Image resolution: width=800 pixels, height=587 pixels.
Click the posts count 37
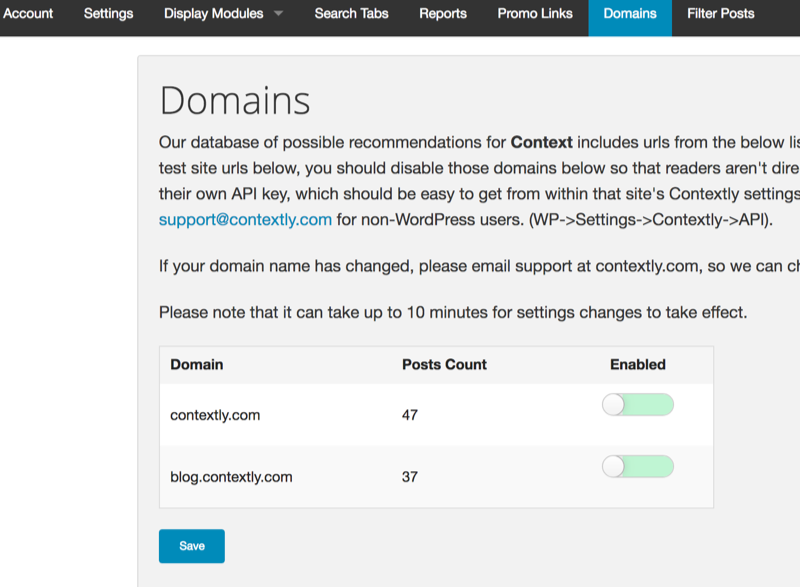(410, 477)
